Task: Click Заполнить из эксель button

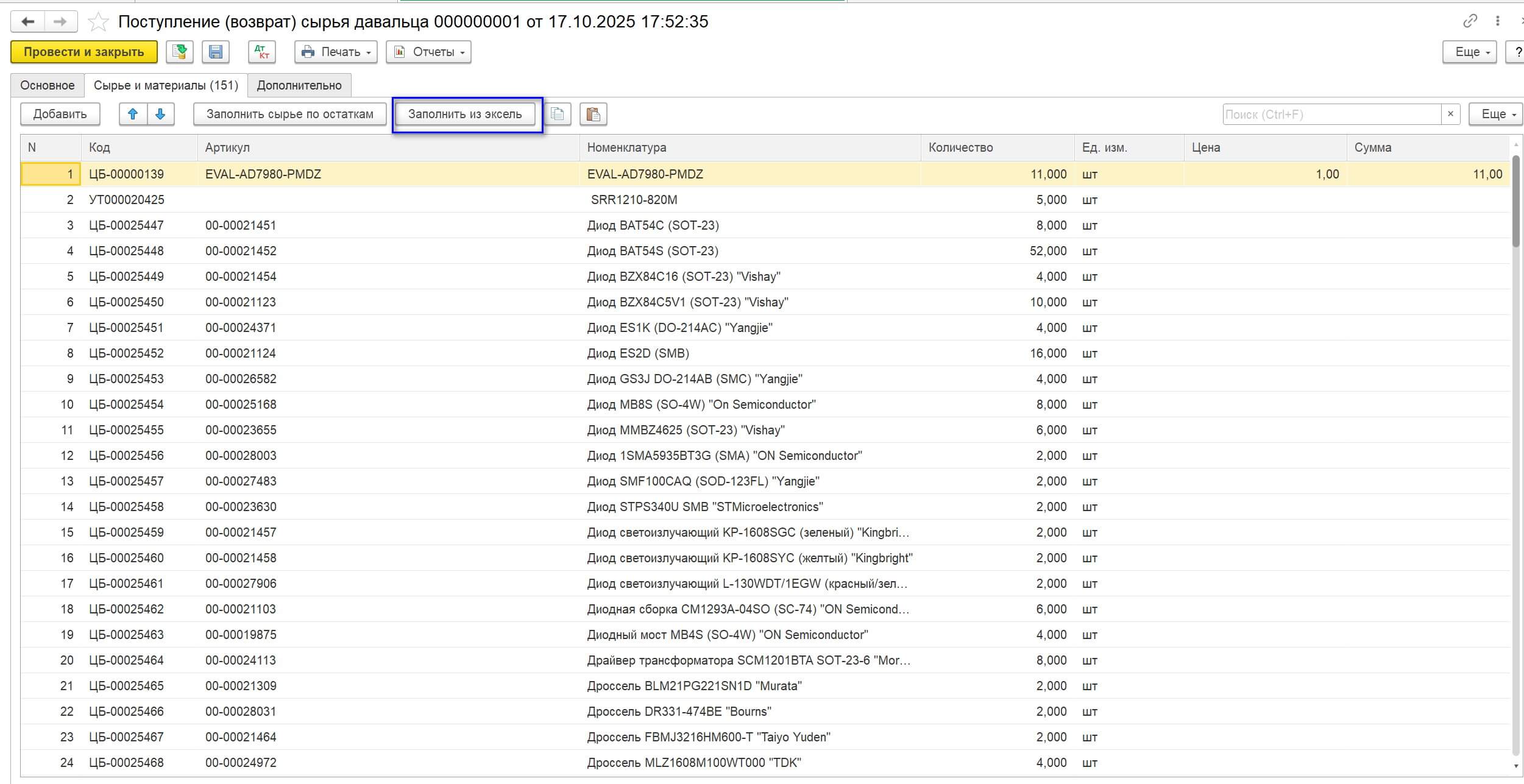Action: (x=465, y=114)
